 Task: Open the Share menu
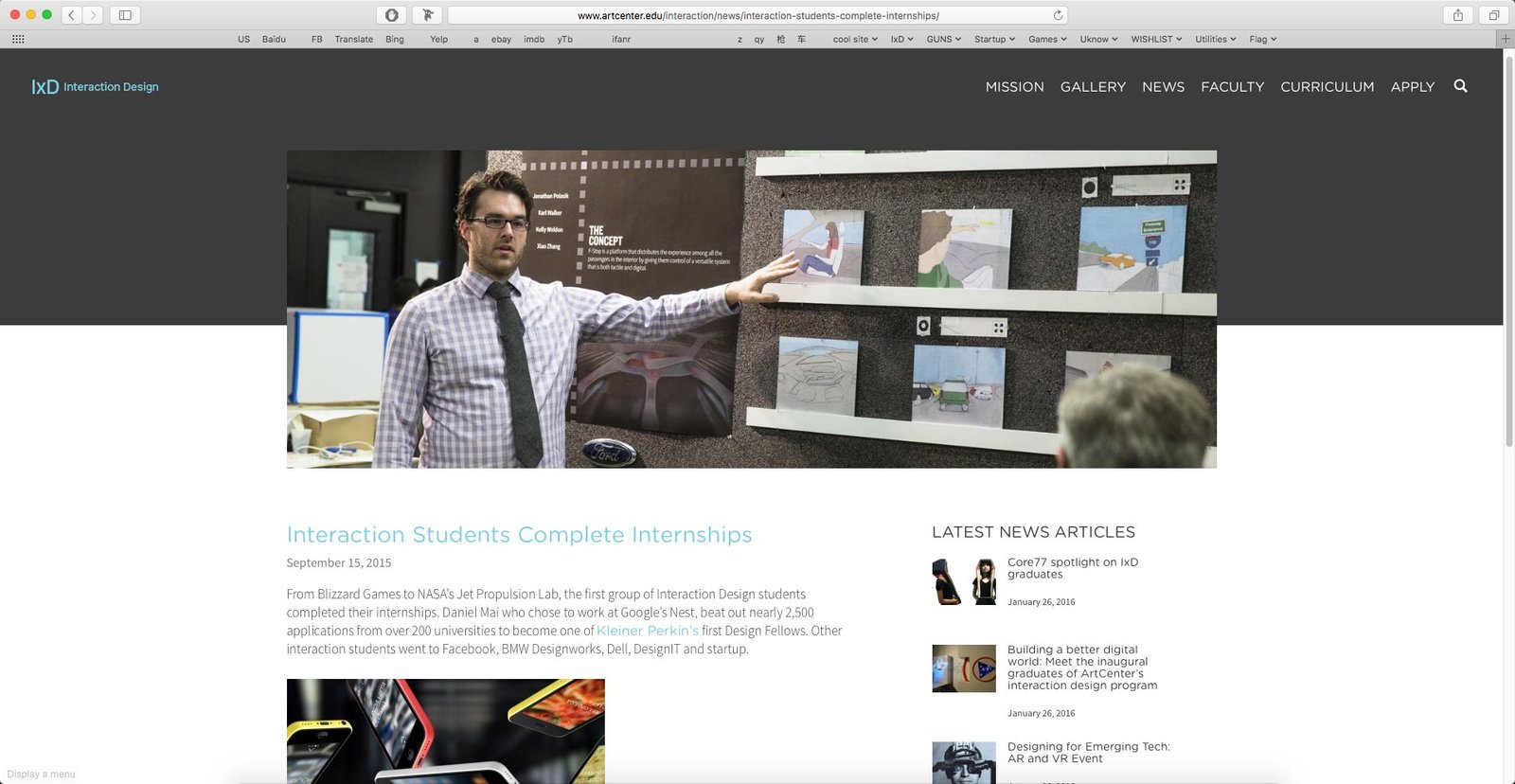coord(1458,15)
